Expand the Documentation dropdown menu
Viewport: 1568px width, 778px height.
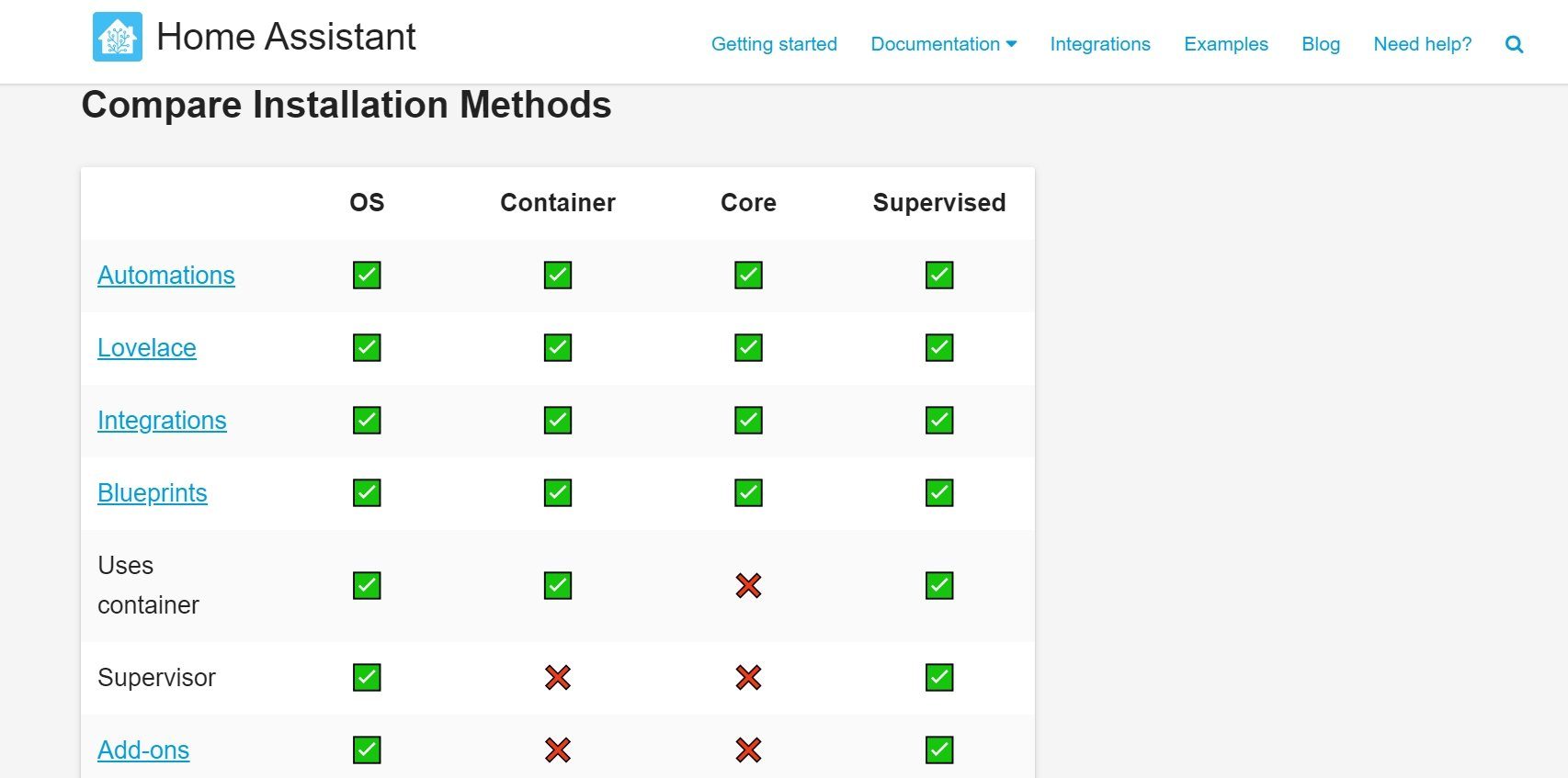[x=944, y=44]
